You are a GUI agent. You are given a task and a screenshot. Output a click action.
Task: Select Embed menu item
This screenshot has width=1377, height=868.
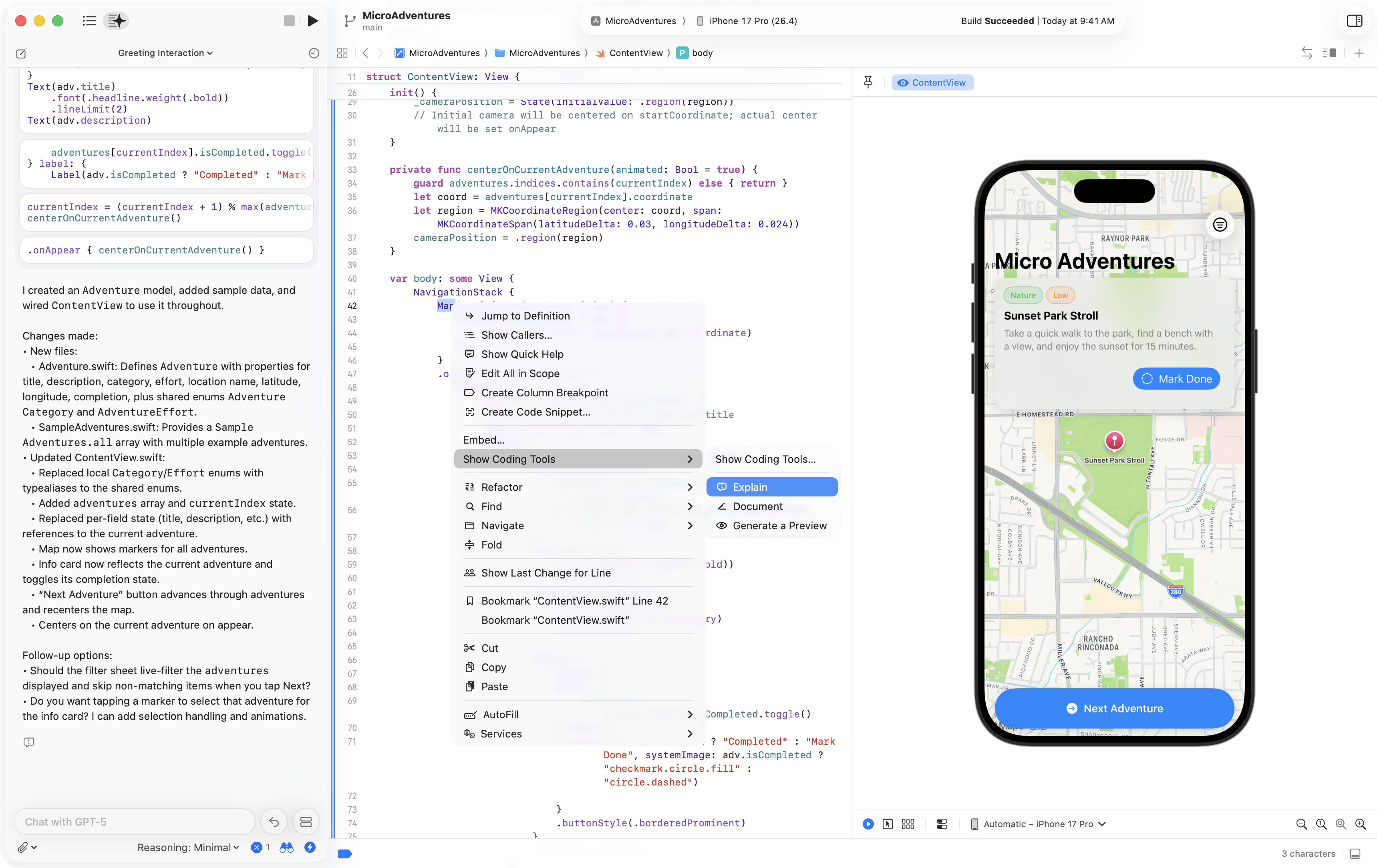[x=578, y=440]
